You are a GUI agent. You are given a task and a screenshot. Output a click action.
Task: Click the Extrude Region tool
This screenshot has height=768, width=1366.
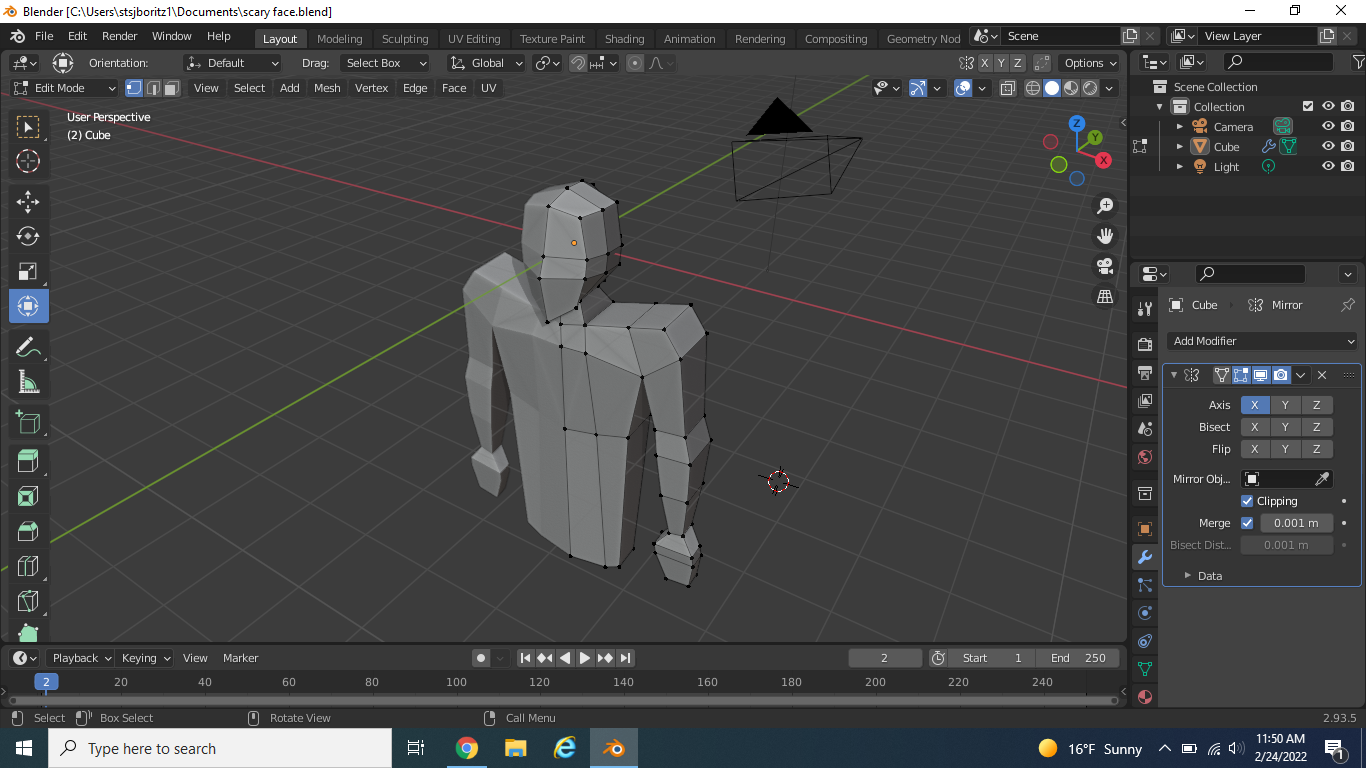click(x=28, y=461)
